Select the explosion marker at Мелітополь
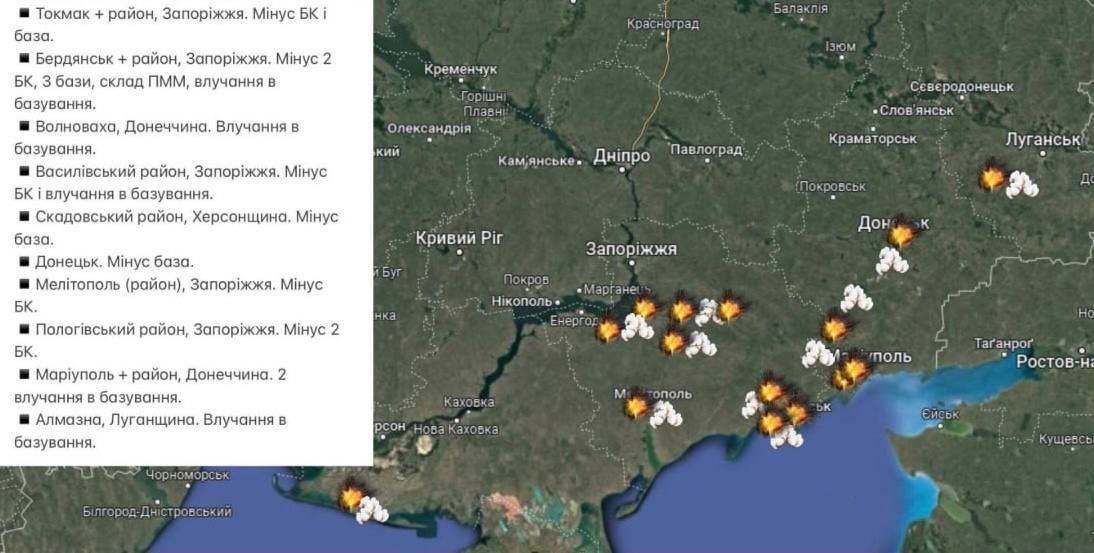Viewport: 1094px width, 553px height. point(636,405)
